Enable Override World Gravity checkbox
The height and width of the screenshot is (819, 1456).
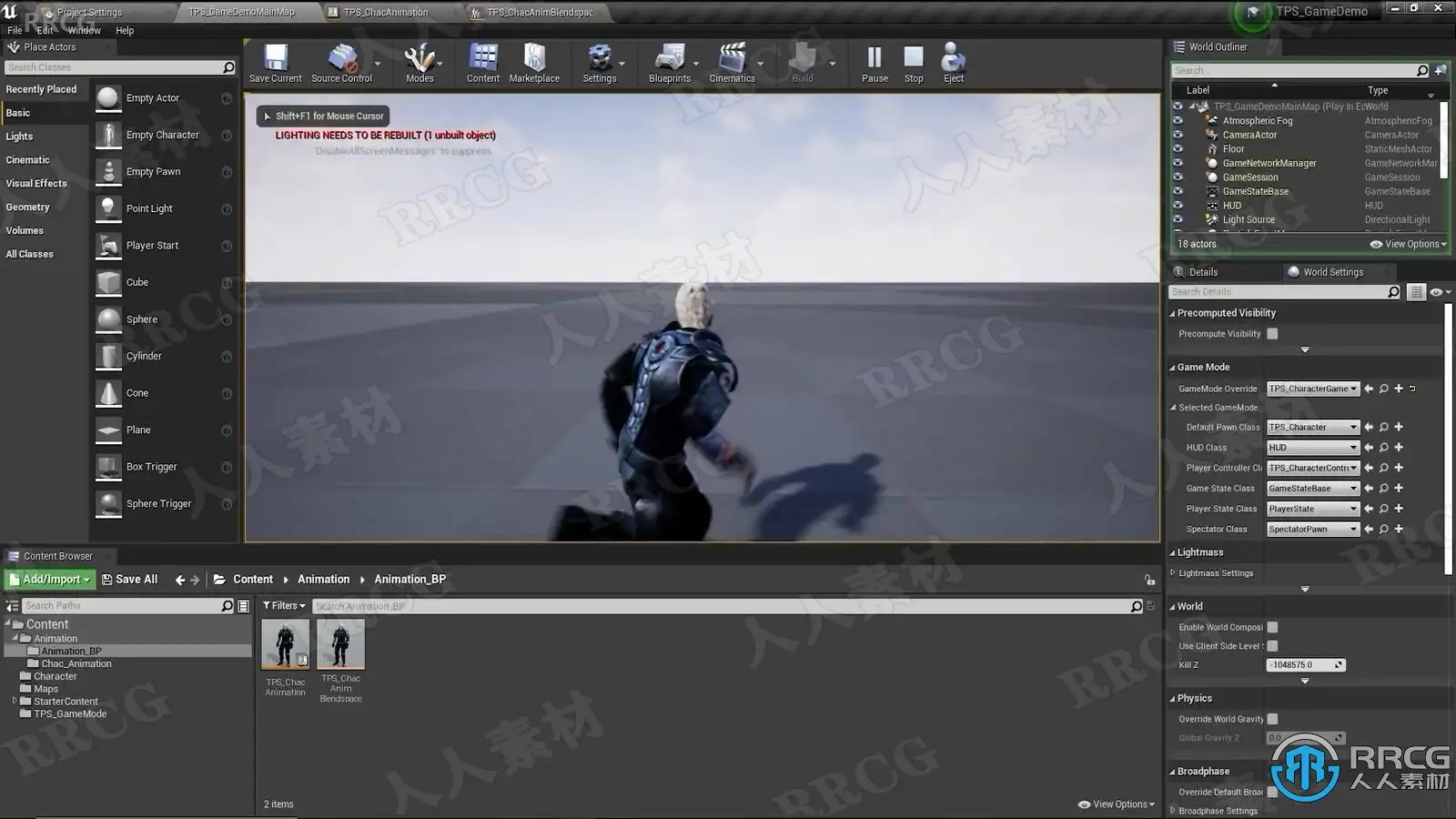click(1272, 719)
